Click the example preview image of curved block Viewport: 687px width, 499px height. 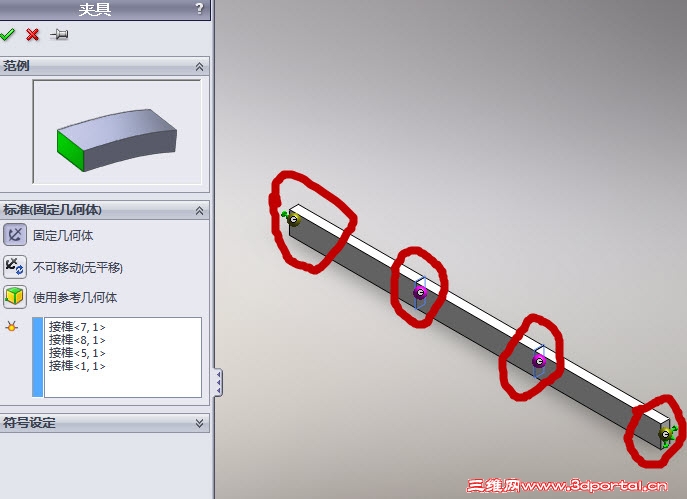pos(117,132)
